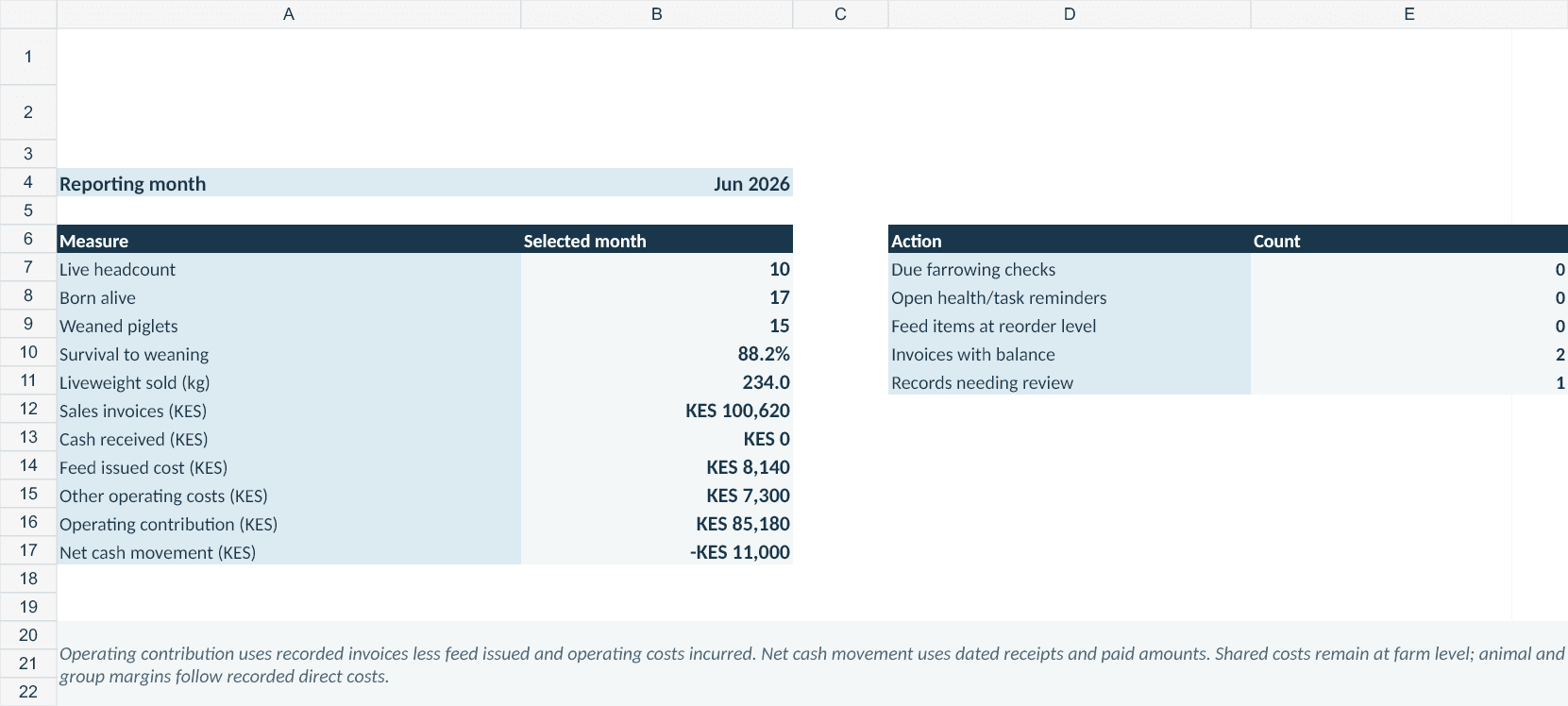
Task: Click the 'Selected month' header cell
Action: [x=657, y=239]
